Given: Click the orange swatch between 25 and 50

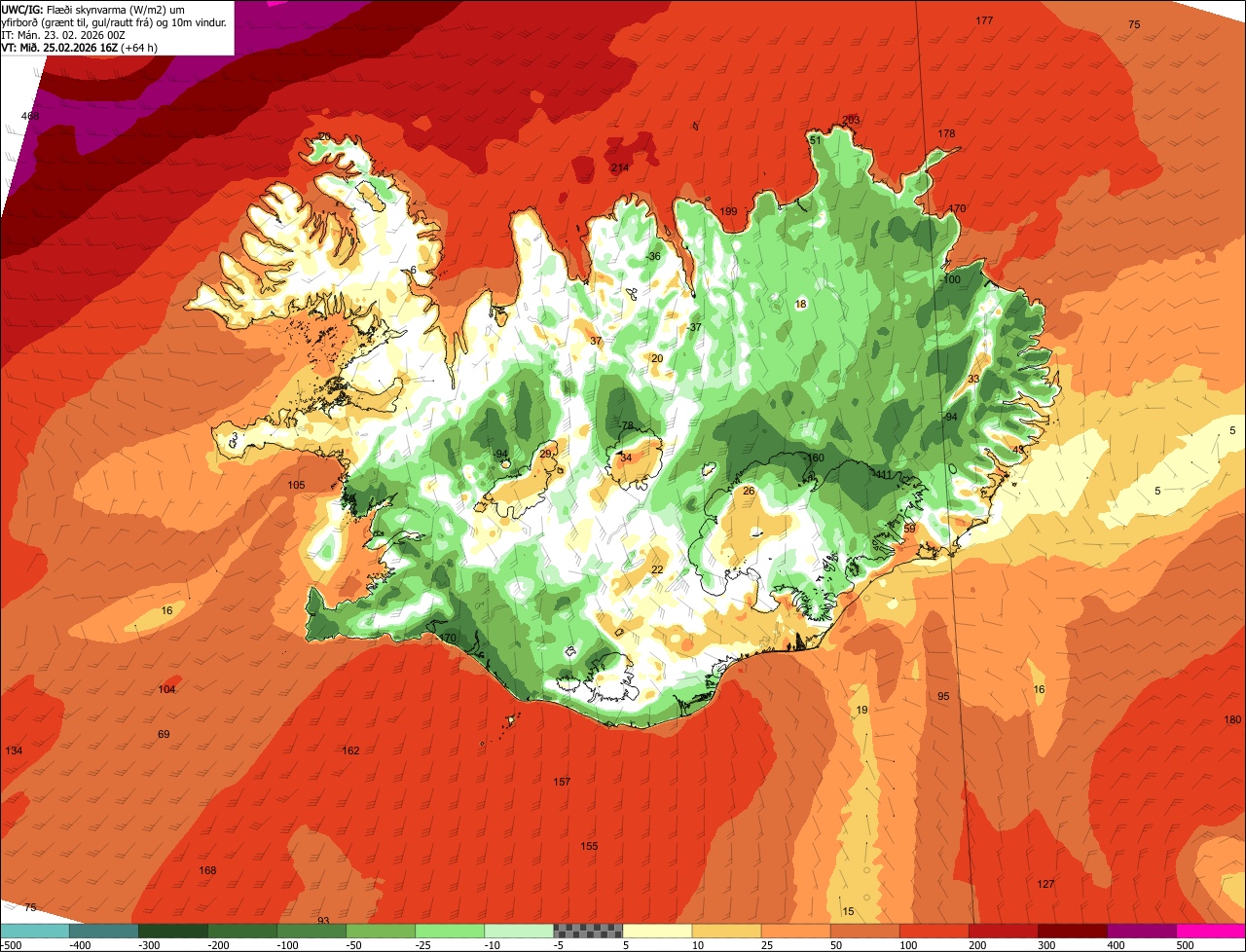Looking at the screenshot, I should [795, 931].
